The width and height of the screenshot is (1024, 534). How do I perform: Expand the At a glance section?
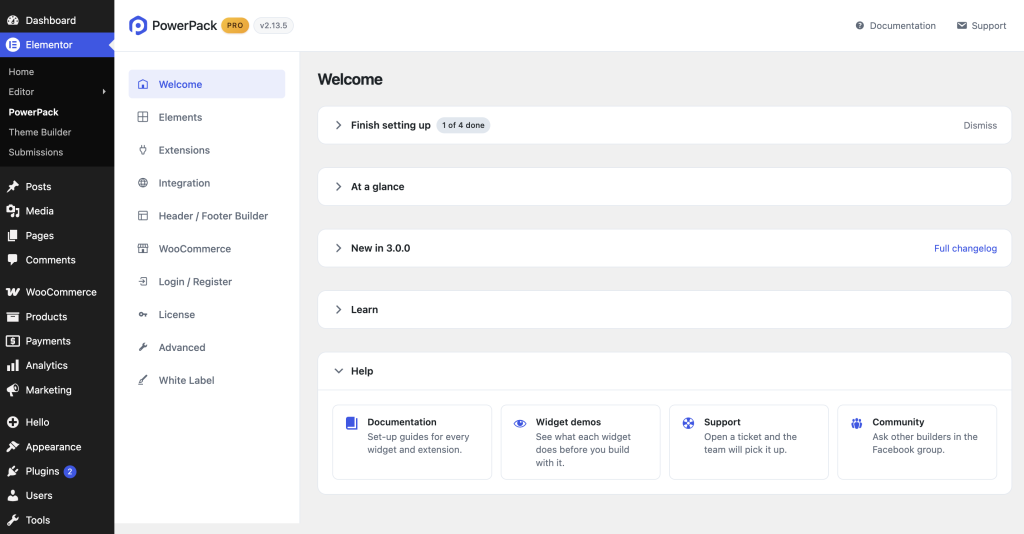point(338,187)
